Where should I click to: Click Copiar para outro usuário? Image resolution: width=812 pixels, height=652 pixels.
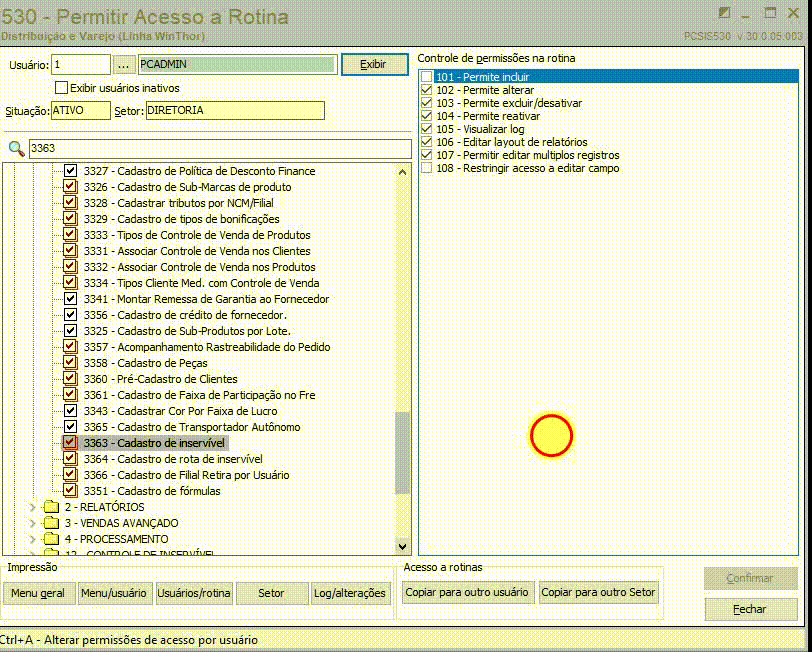467,592
